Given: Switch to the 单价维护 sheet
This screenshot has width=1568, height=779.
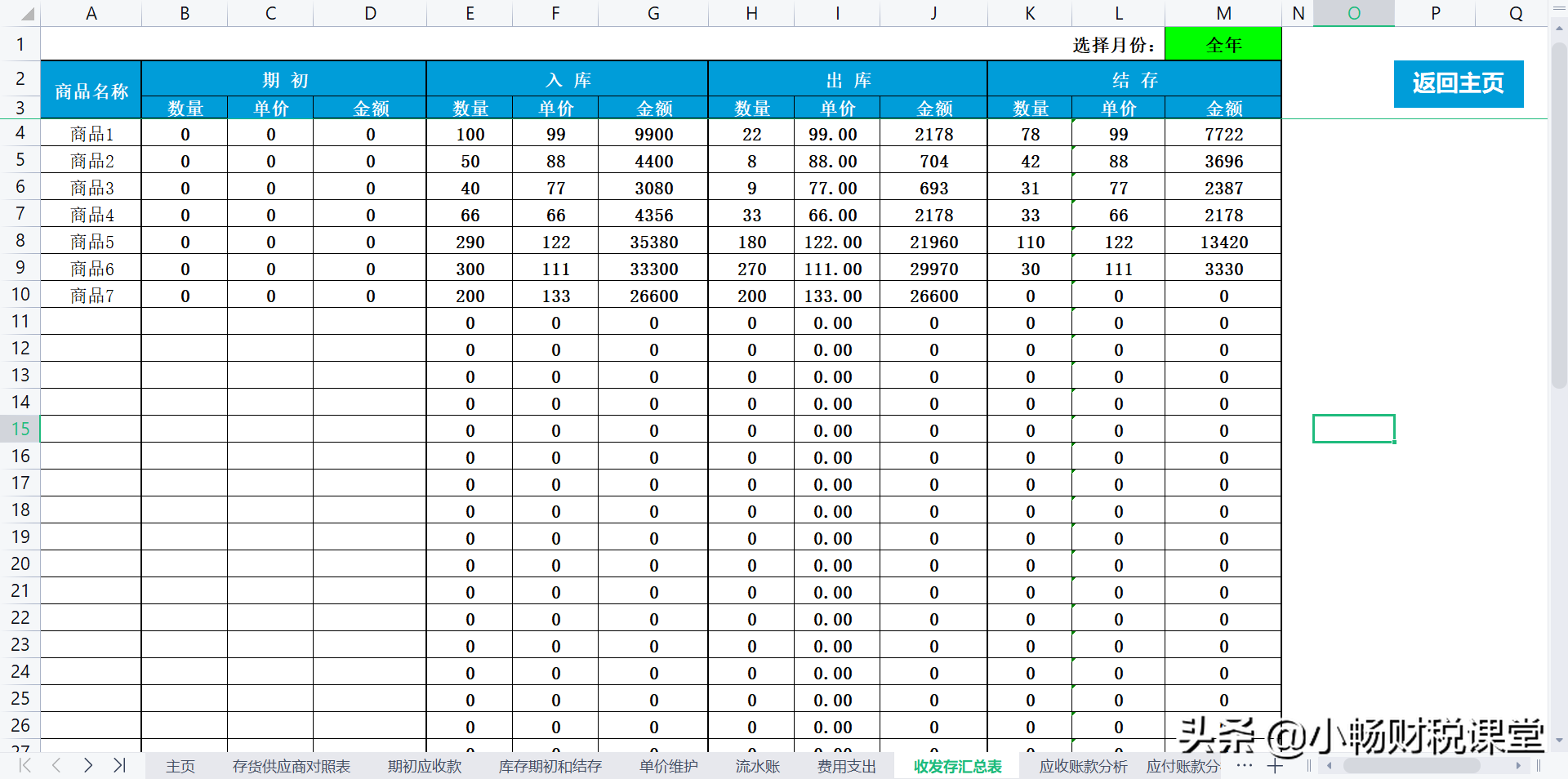Looking at the screenshot, I should point(669,766).
